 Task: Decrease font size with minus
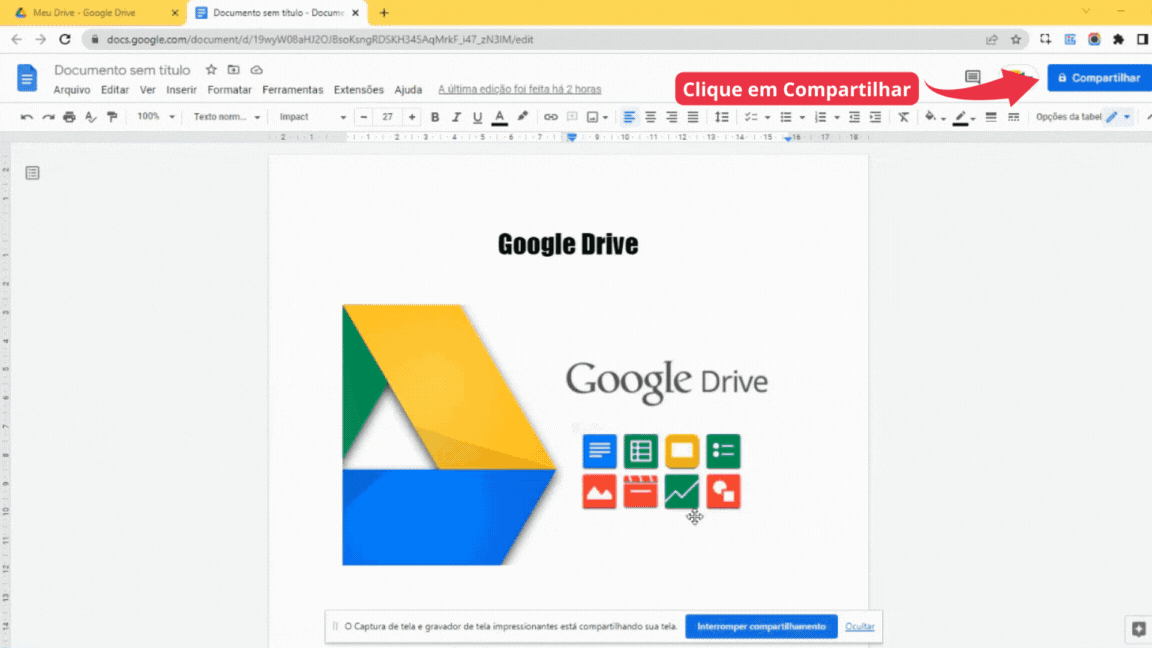pyautogui.click(x=364, y=117)
